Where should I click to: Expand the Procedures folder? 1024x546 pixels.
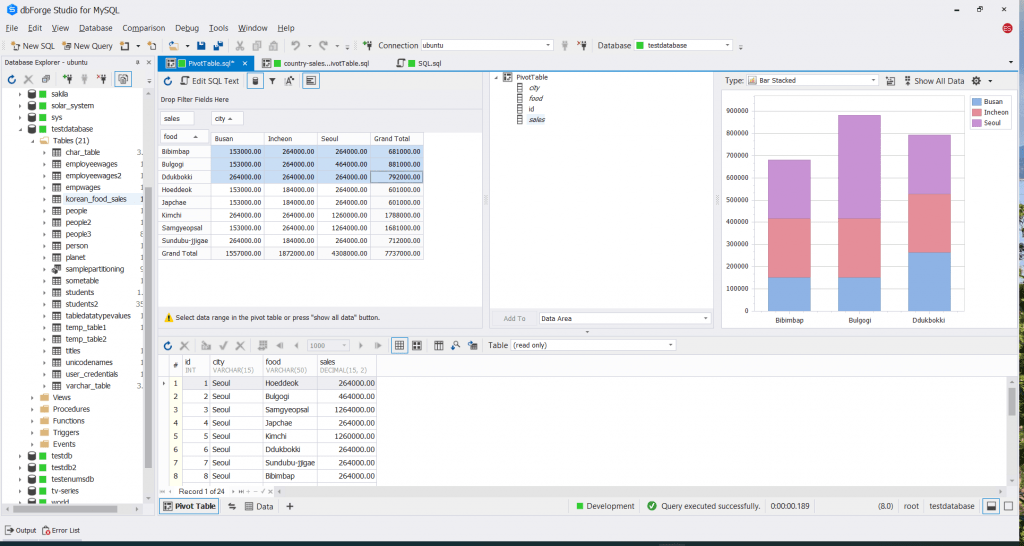pyautogui.click(x=31, y=409)
